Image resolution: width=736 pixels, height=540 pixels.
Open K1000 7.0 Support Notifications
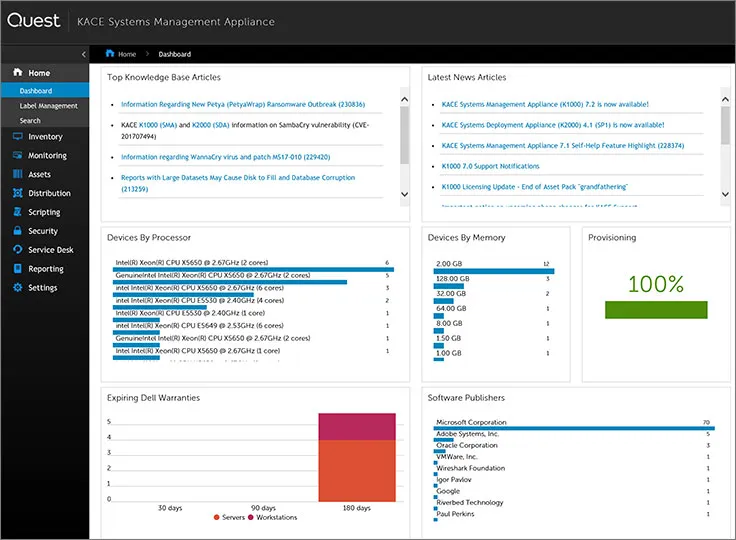(490, 166)
